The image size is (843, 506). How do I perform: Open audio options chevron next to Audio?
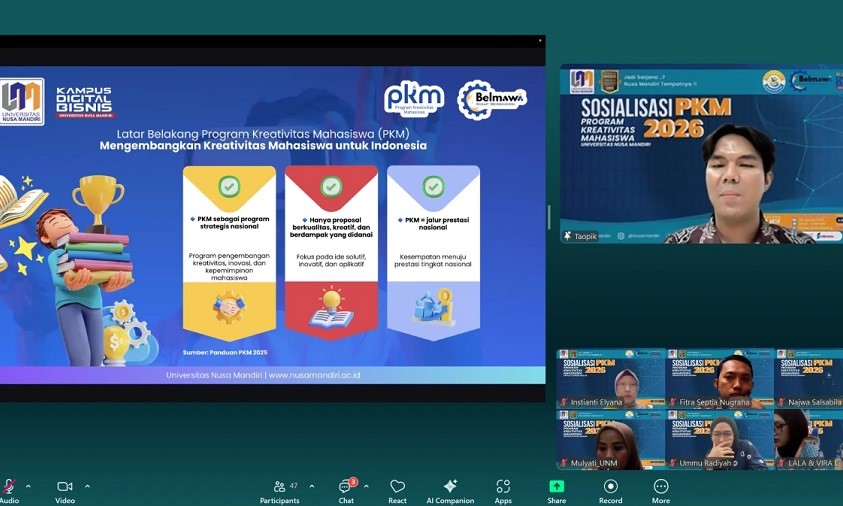tap(28, 486)
